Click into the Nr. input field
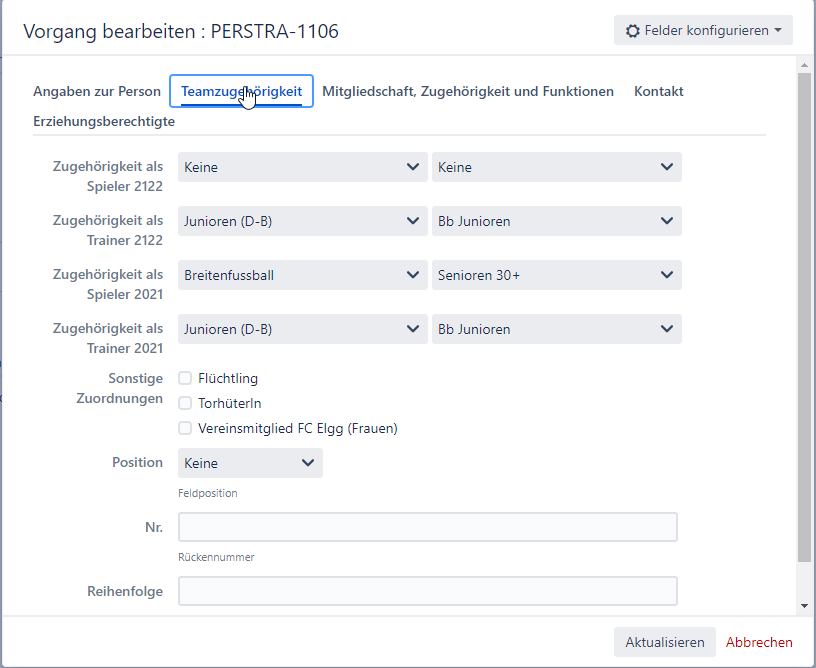816x668 pixels. tap(427, 527)
